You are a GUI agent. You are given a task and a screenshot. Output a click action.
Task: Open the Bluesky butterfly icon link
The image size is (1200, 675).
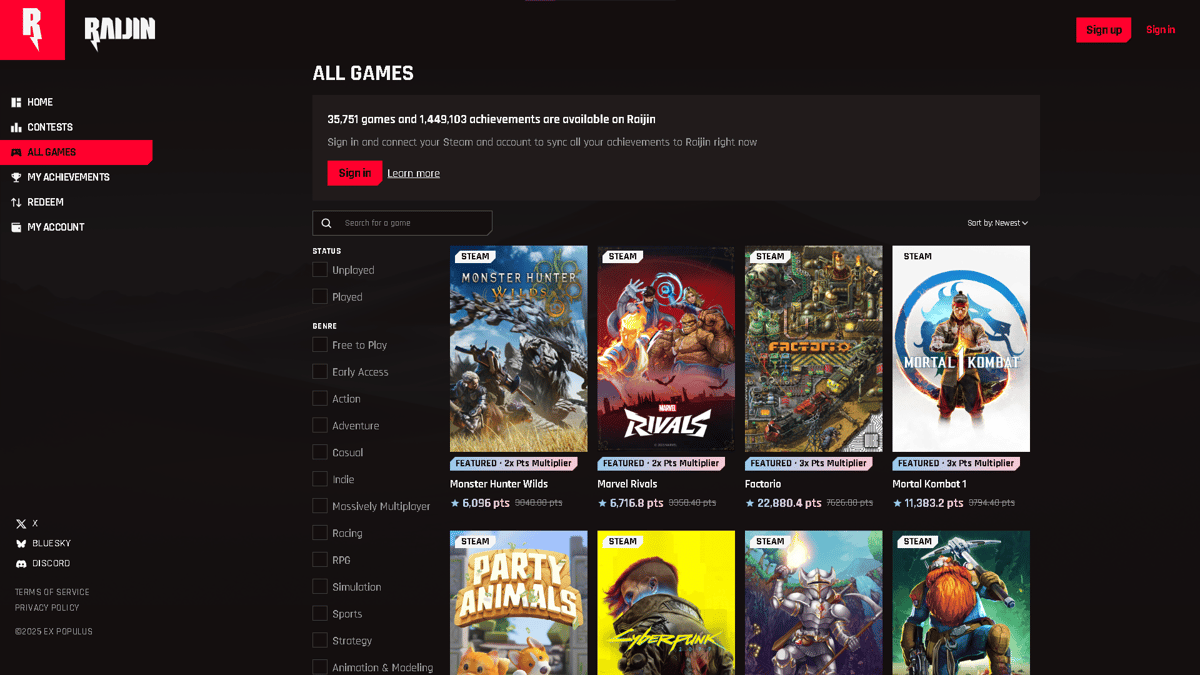coord(21,544)
